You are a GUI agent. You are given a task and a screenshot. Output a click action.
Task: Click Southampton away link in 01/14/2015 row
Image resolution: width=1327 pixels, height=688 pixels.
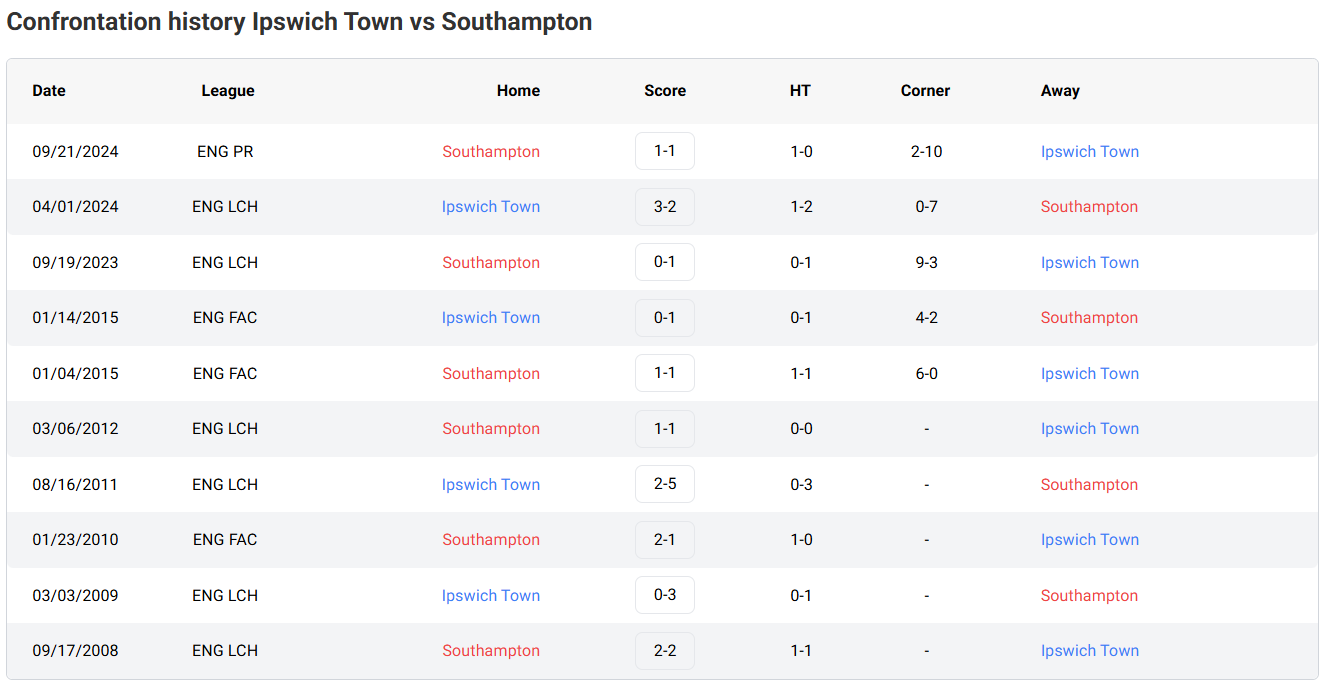click(x=1089, y=318)
